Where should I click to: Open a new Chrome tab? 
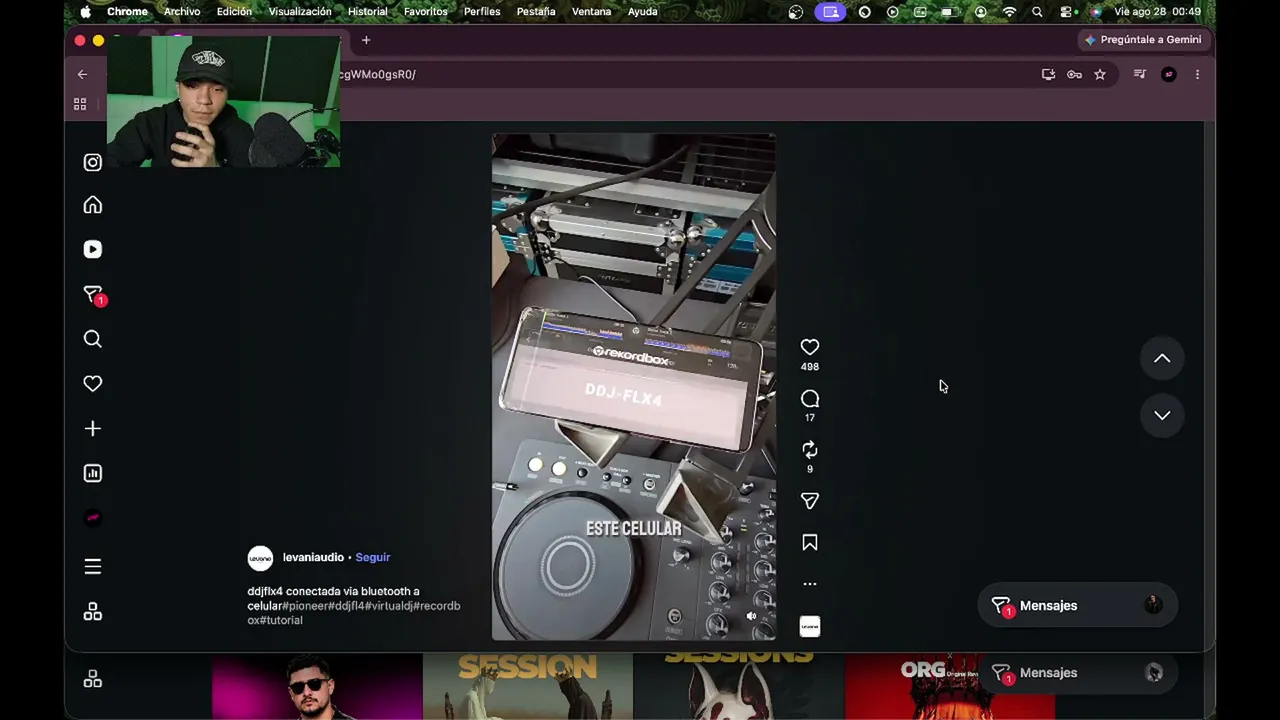(366, 40)
